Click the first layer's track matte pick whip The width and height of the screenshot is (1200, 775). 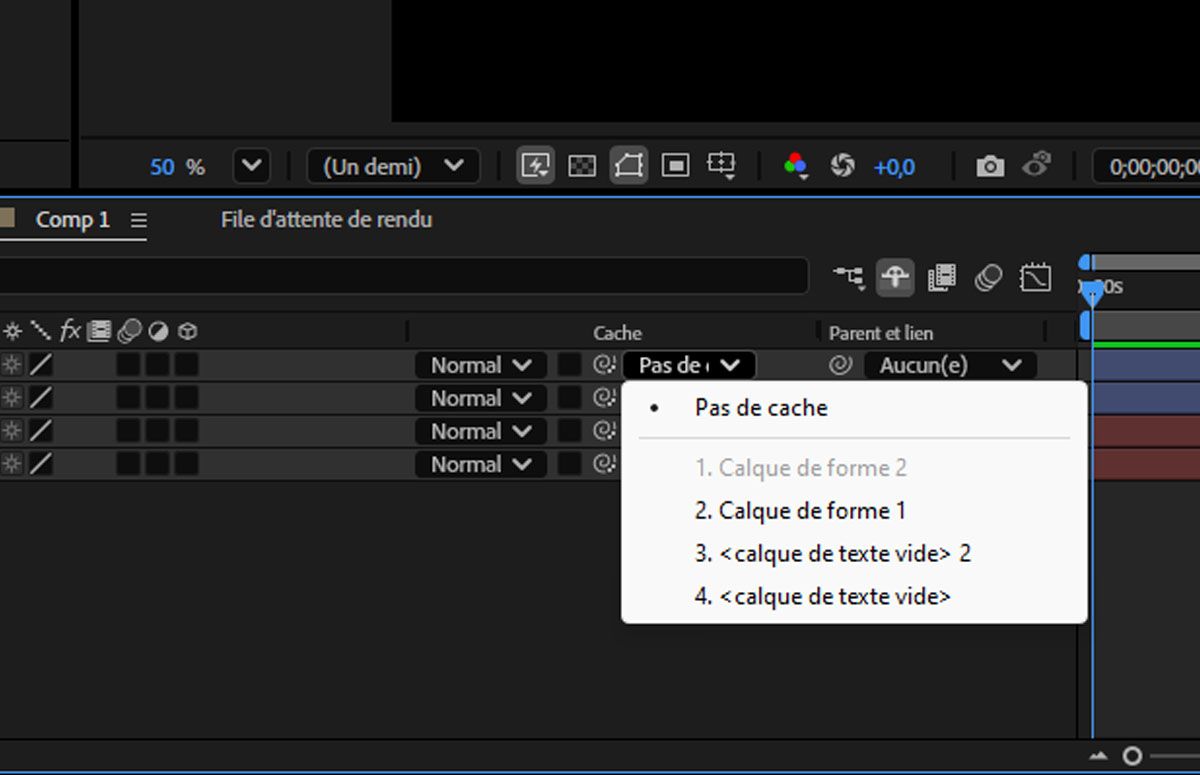click(x=603, y=365)
